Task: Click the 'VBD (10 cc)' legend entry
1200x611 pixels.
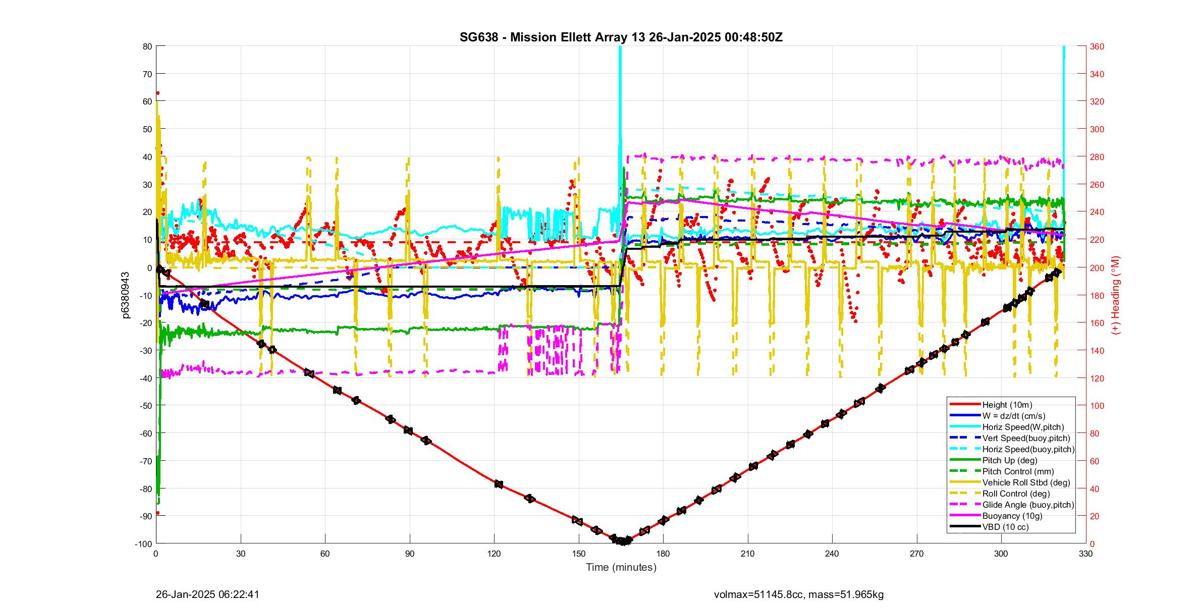Action: coord(1006,527)
